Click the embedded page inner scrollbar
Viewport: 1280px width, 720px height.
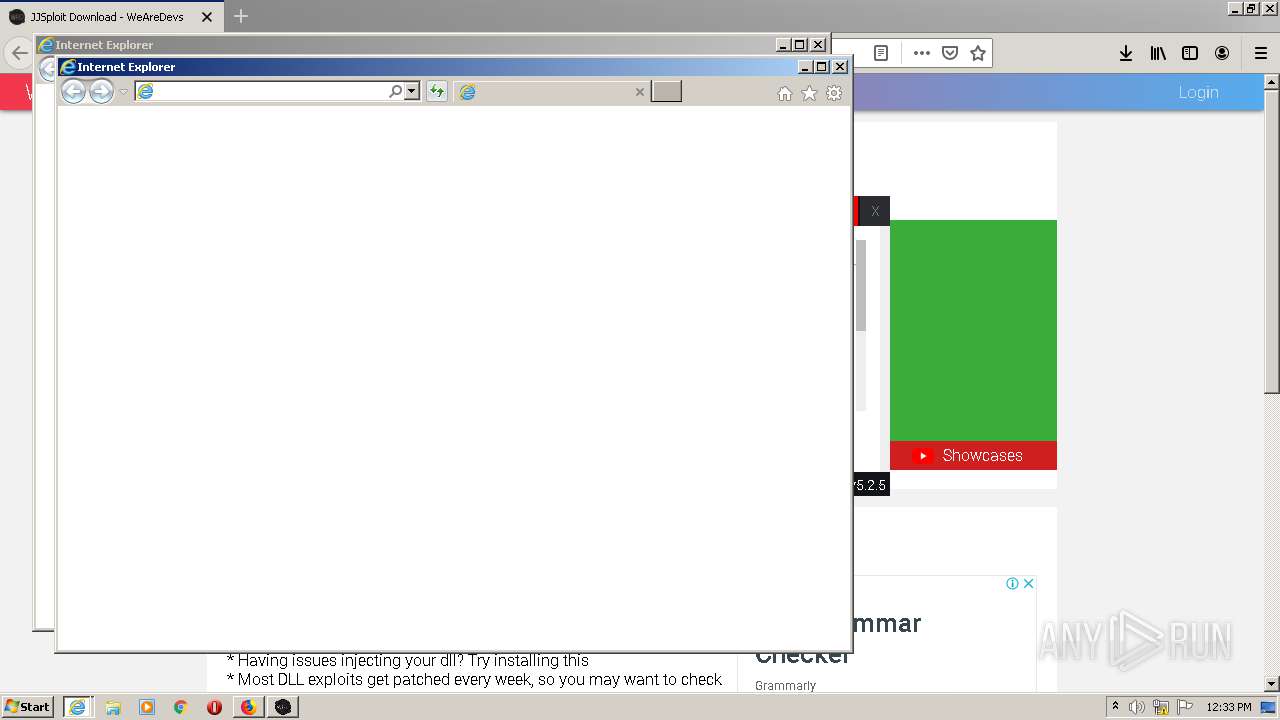(861, 285)
